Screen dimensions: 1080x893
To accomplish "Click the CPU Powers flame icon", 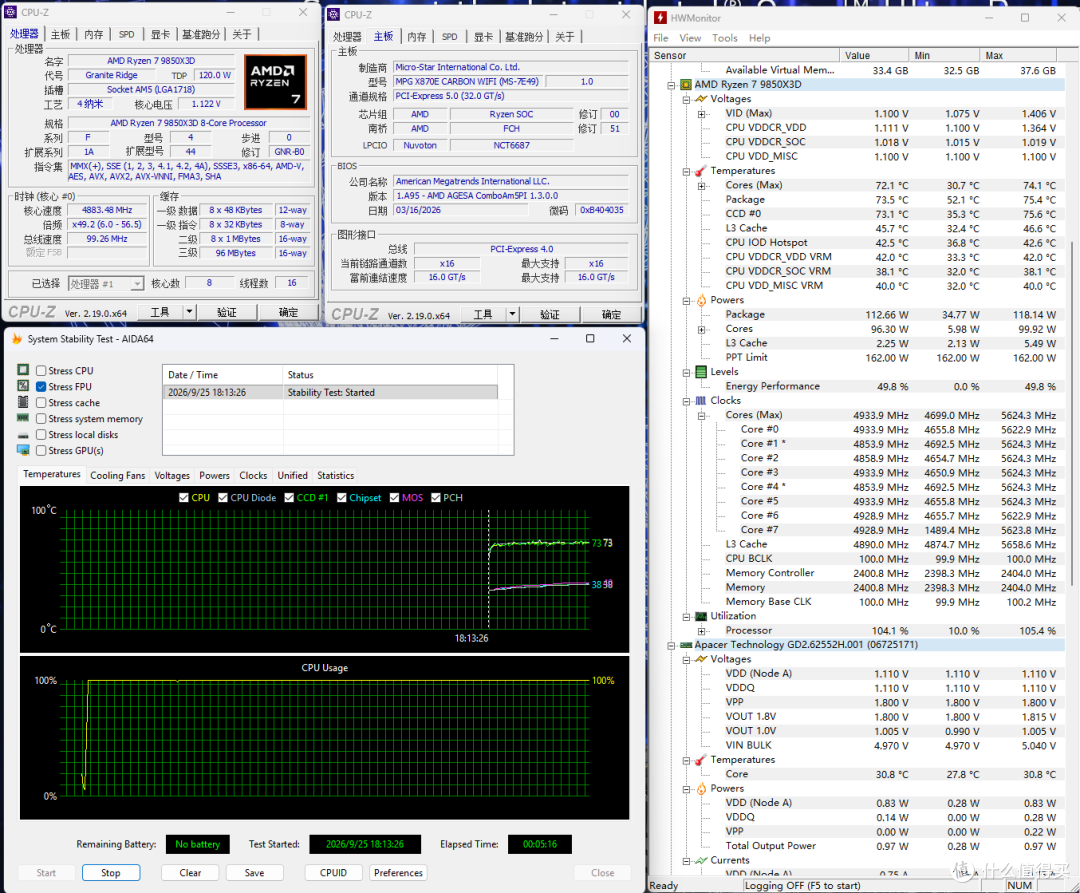I will pos(701,300).
